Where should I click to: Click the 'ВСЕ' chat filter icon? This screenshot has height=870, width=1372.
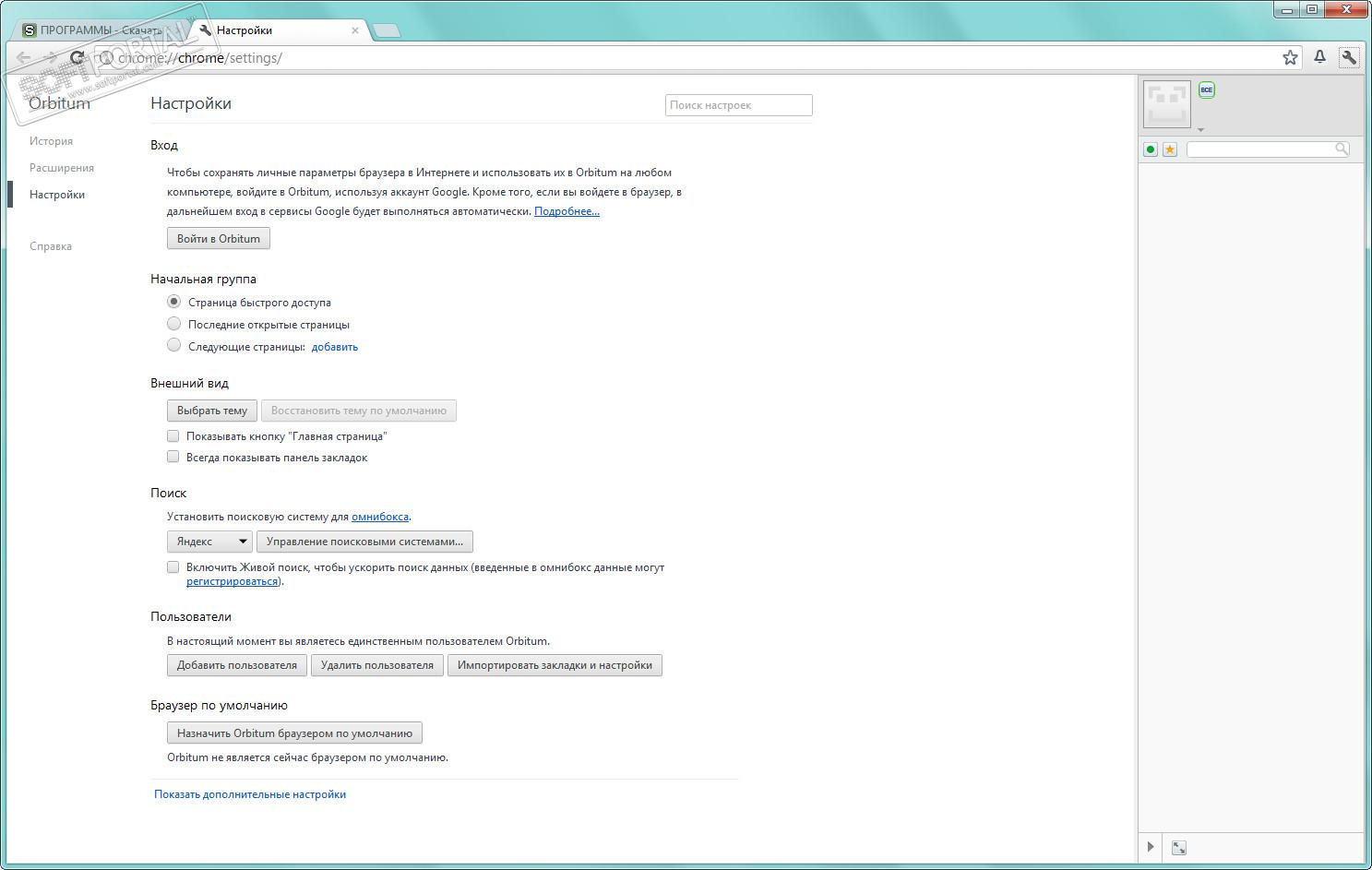[1207, 89]
